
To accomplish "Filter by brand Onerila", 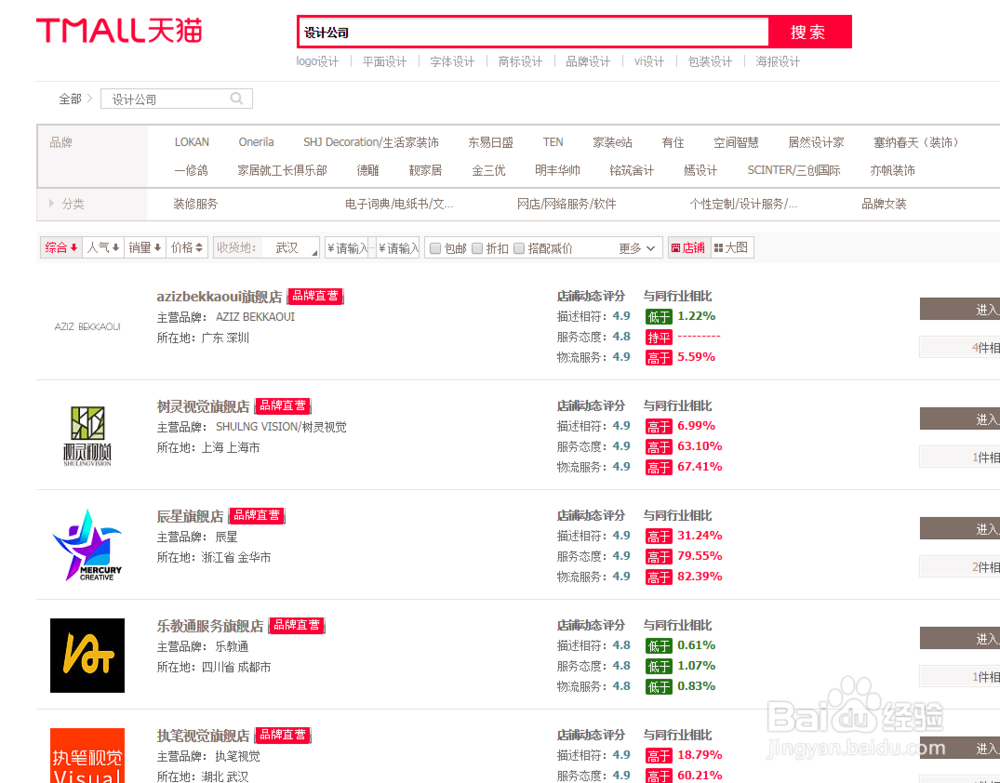I will [256, 142].
